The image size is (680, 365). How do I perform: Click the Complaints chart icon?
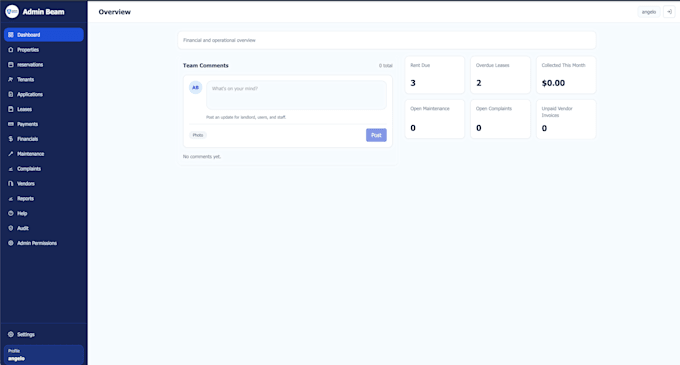[11, 169]
